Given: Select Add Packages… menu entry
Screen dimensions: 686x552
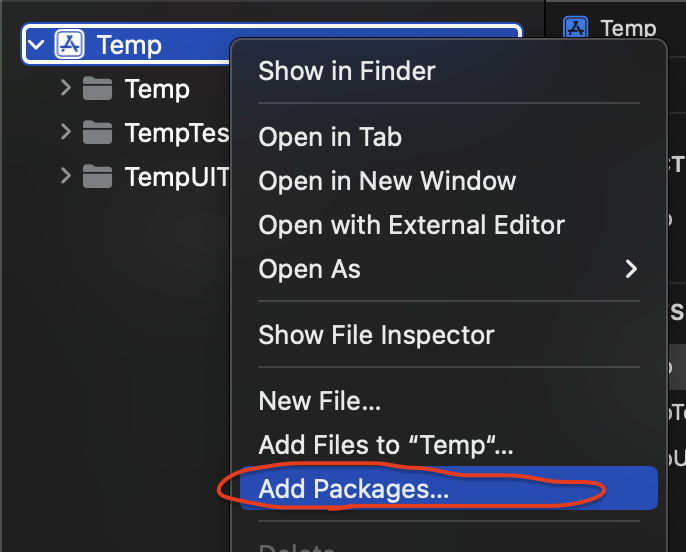Looking at the screenshot, I should tap(449, 488).
